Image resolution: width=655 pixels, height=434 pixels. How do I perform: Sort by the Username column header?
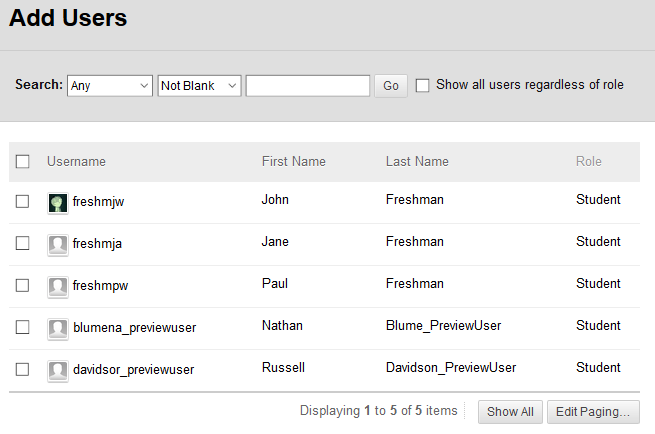click(76, 161)
